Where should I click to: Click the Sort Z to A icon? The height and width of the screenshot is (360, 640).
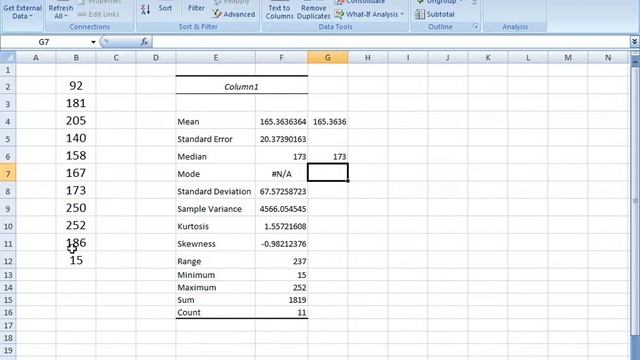click(145, 9)
